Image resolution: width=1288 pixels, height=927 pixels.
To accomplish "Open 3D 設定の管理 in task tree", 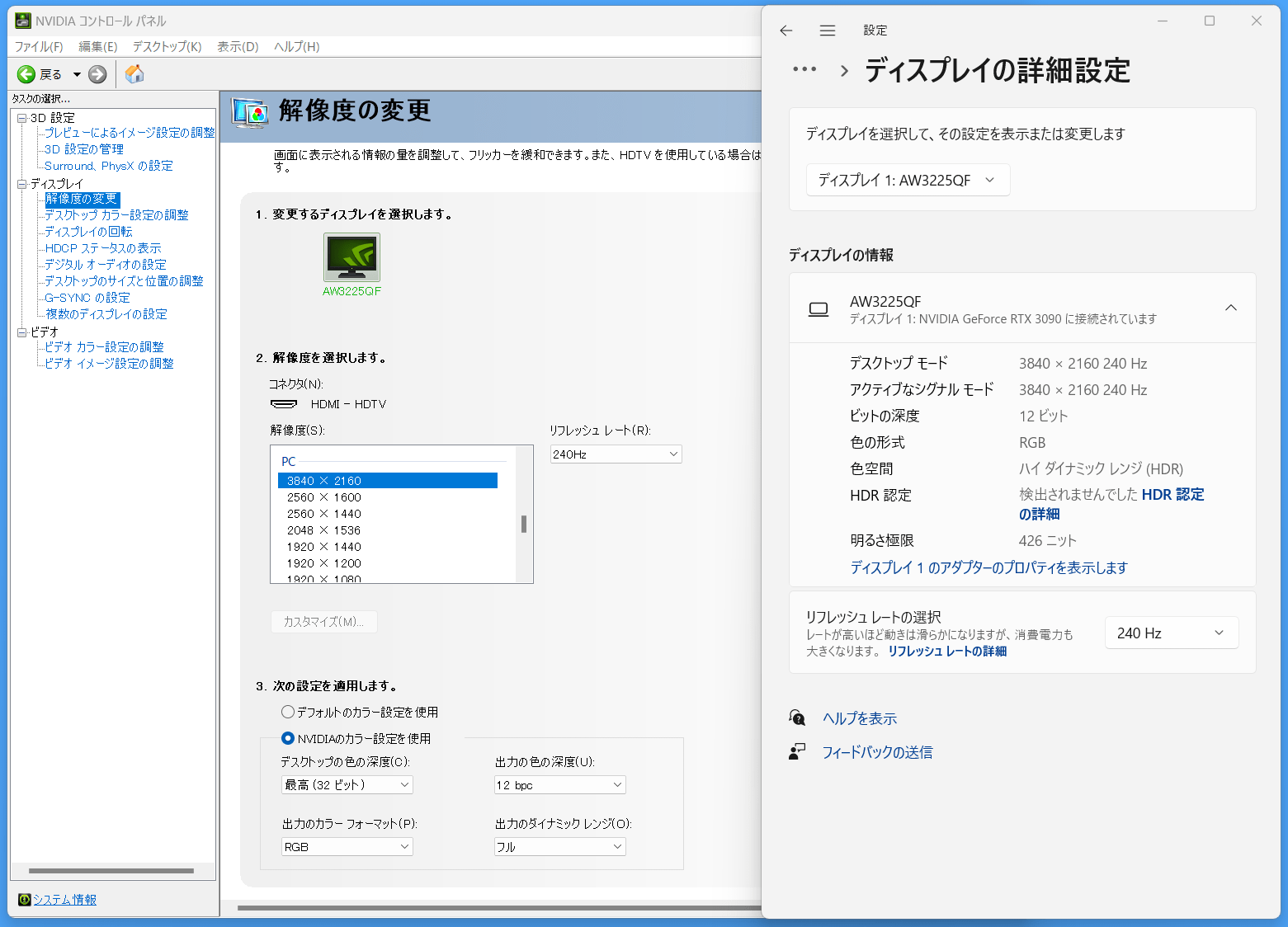I will (x=84, y=149).
